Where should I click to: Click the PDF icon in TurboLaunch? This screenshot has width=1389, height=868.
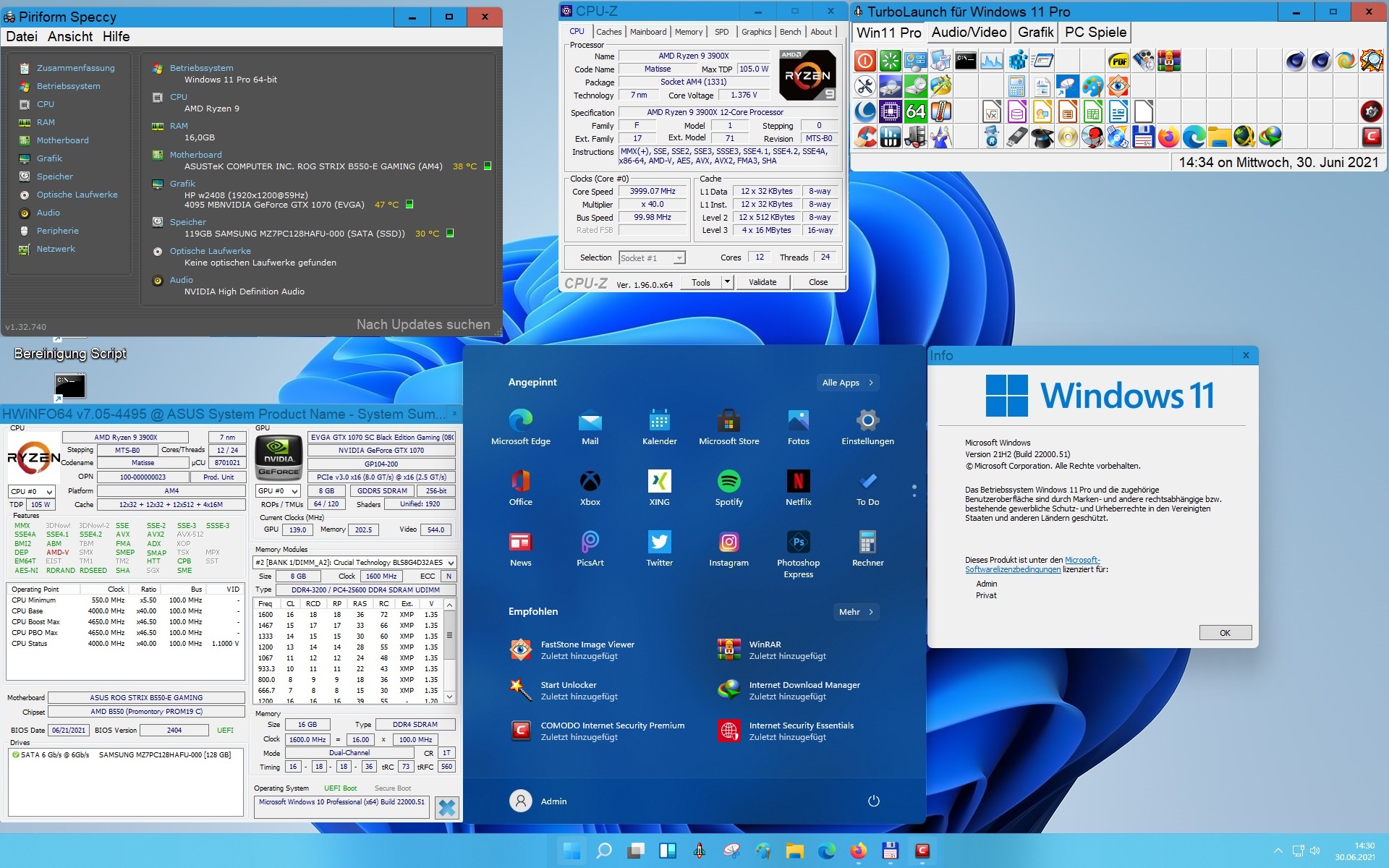1118,61
